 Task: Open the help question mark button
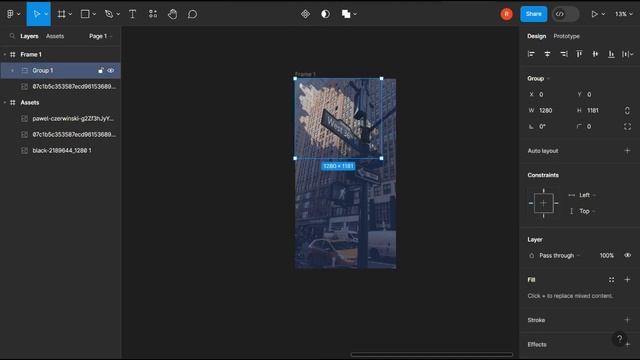click(x=620, y=338)
